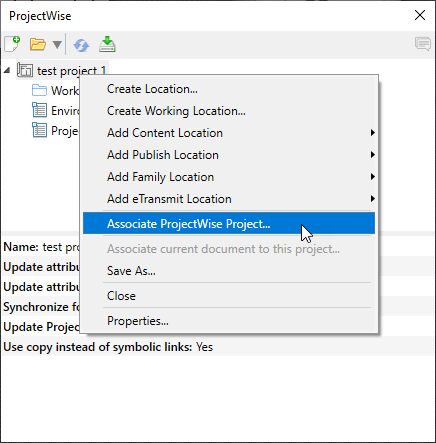Select Associate ProjectWise Project... menu item
436x443 pixels.
coord(229,223)
